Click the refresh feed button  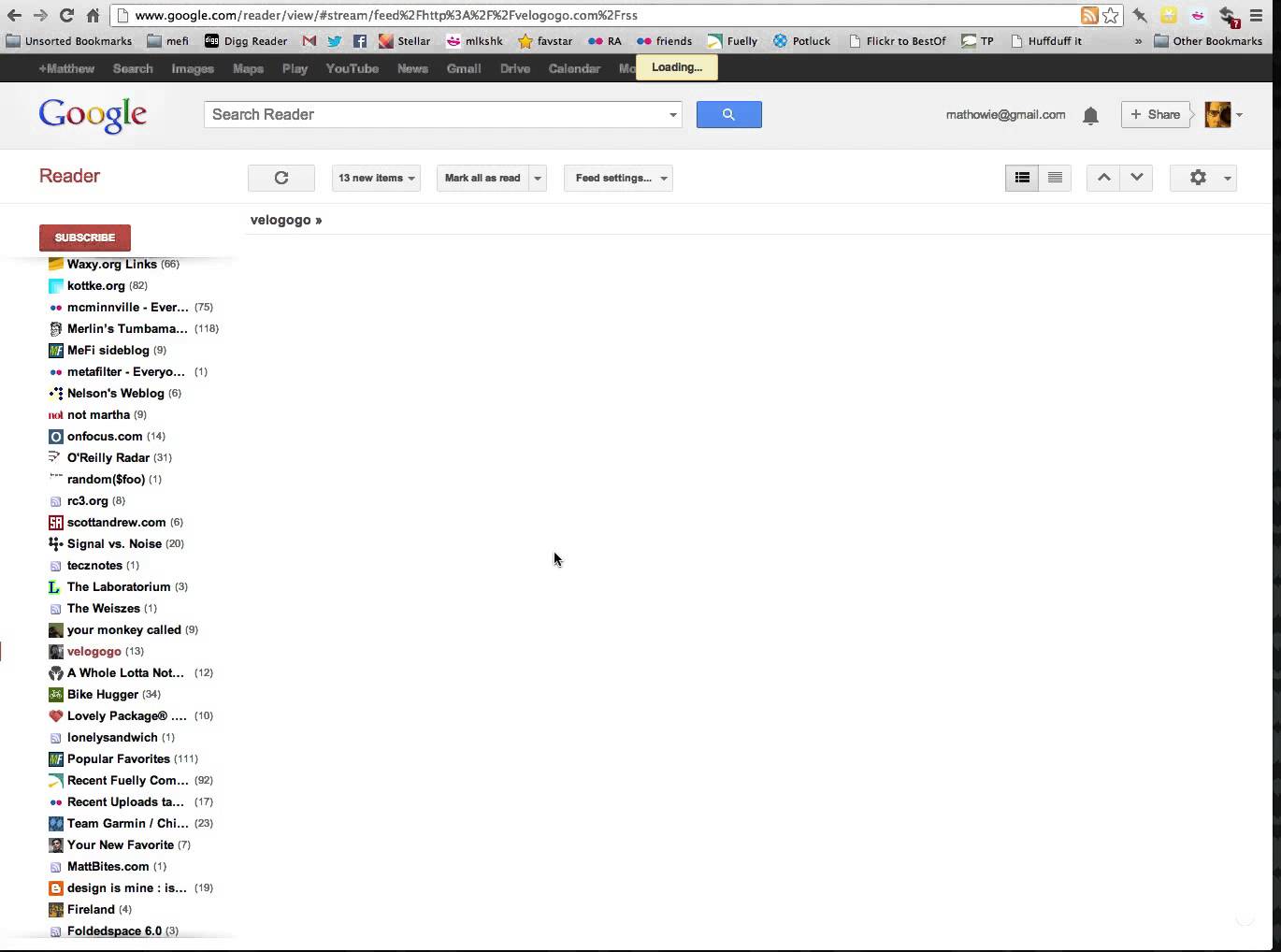pos(281,178)
